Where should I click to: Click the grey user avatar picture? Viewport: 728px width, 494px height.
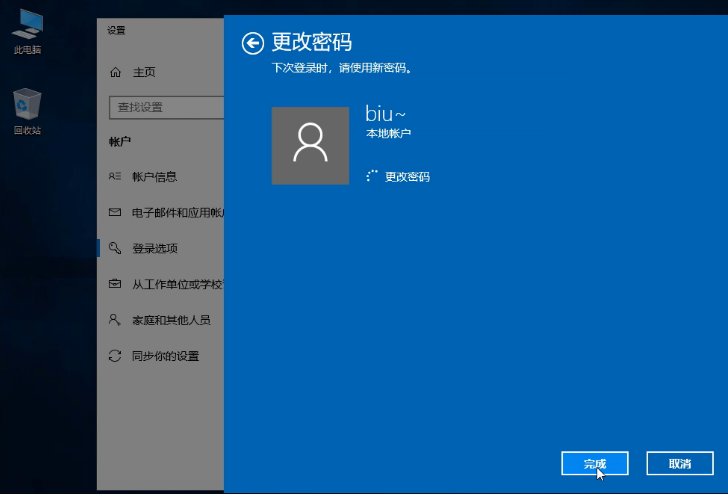(x=310, y=146)
